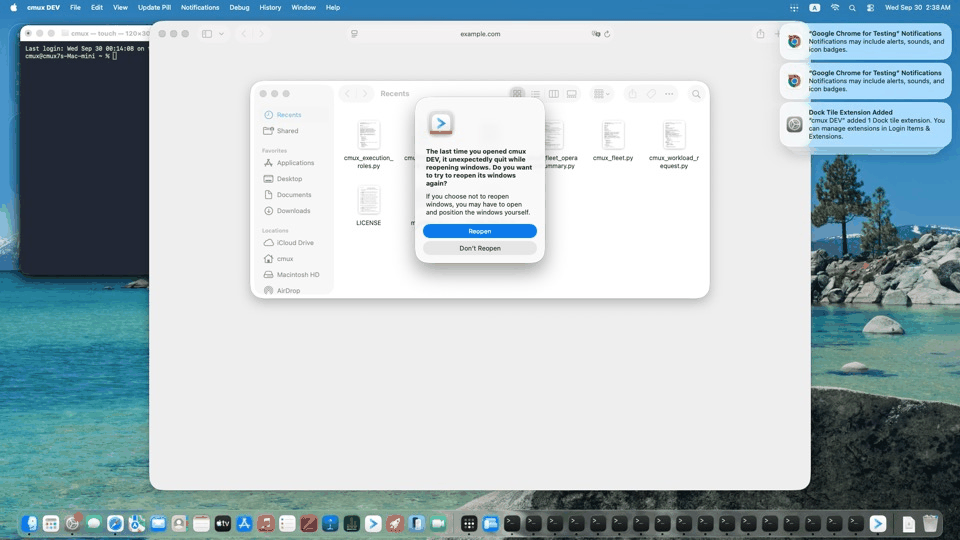The image size is (960, 540).
Task: Click the Dock Tile Extension Added notification
Action: click(x=866, y=124)
